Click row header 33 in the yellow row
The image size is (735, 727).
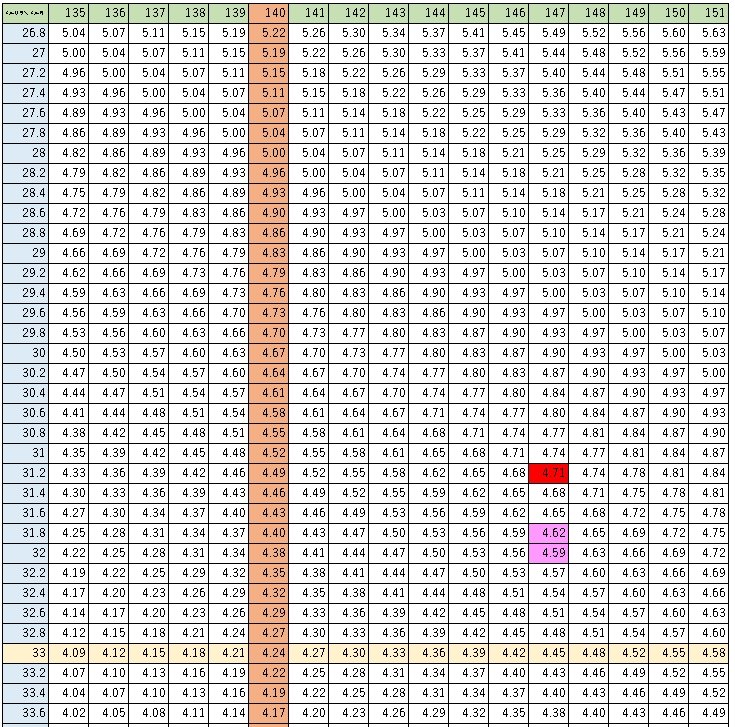[x=25, y=653]
